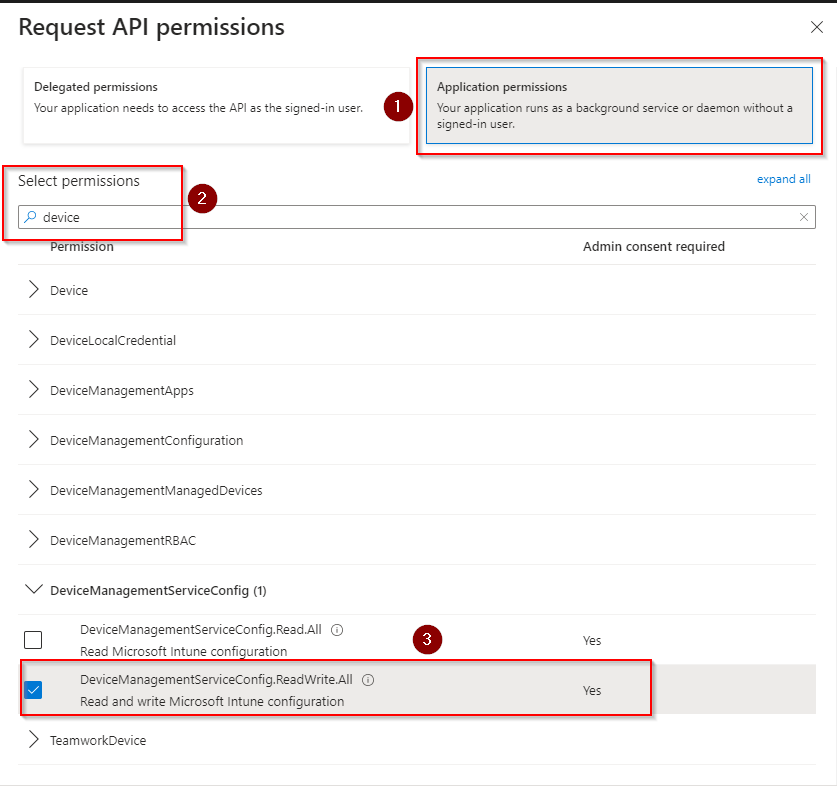Open info icon for Read.All permission
The image size is (837, 786).
click(x=337, y=630)
